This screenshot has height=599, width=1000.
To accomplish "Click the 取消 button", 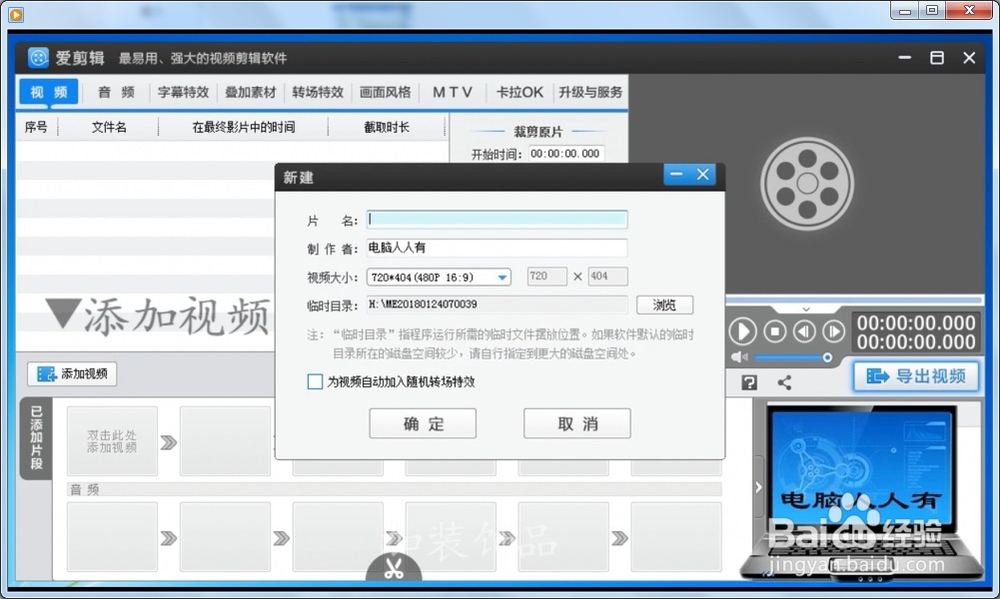I will [577, 424].
